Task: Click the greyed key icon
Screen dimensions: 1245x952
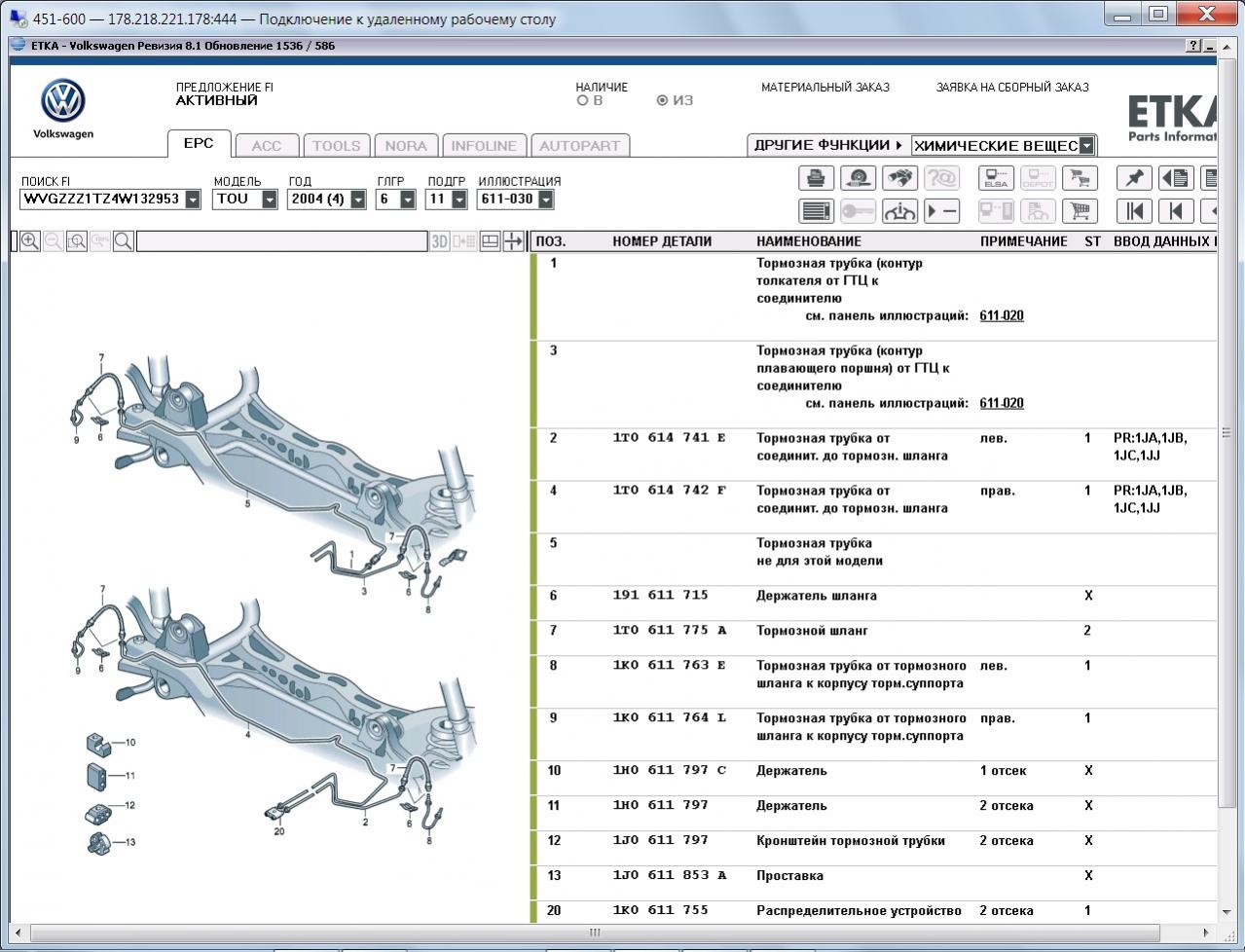Action: [858, 211]
